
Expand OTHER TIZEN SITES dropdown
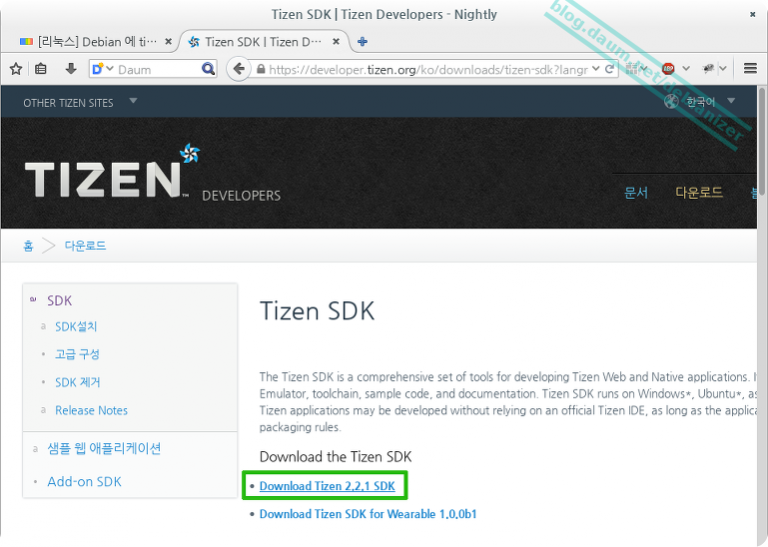(133, 101)
